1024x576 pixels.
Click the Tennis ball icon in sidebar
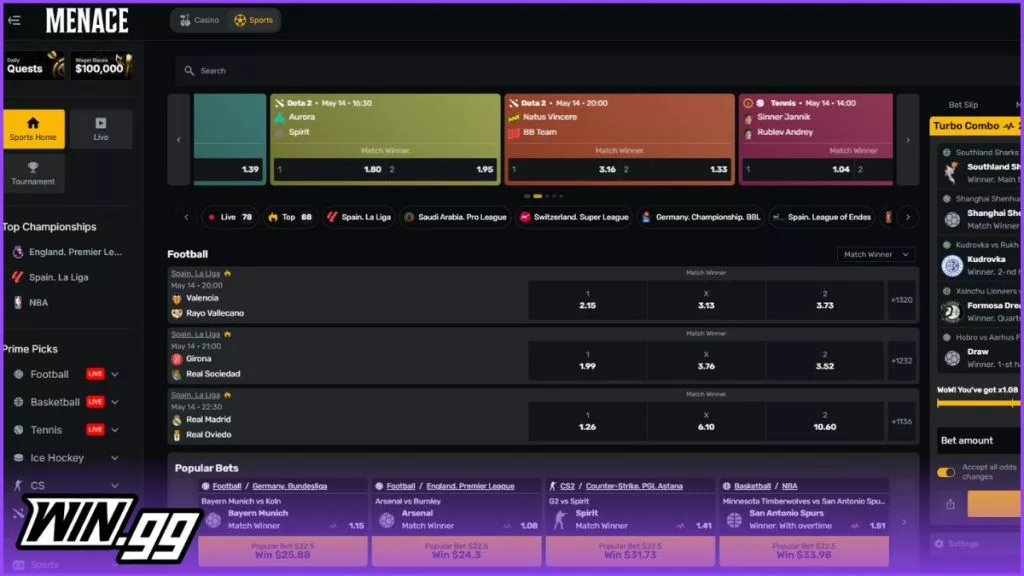(x=18, y=430)
